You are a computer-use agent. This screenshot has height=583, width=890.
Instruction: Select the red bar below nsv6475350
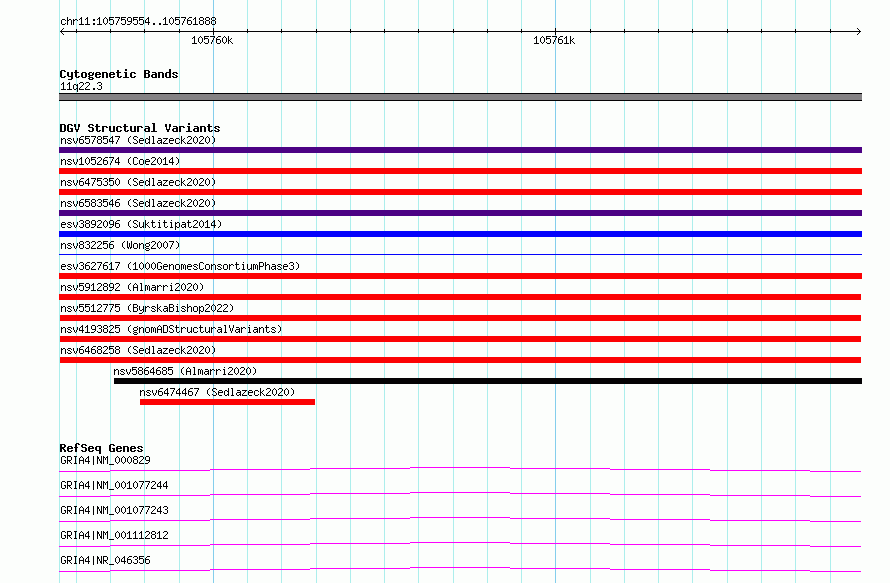click(460, 192)
